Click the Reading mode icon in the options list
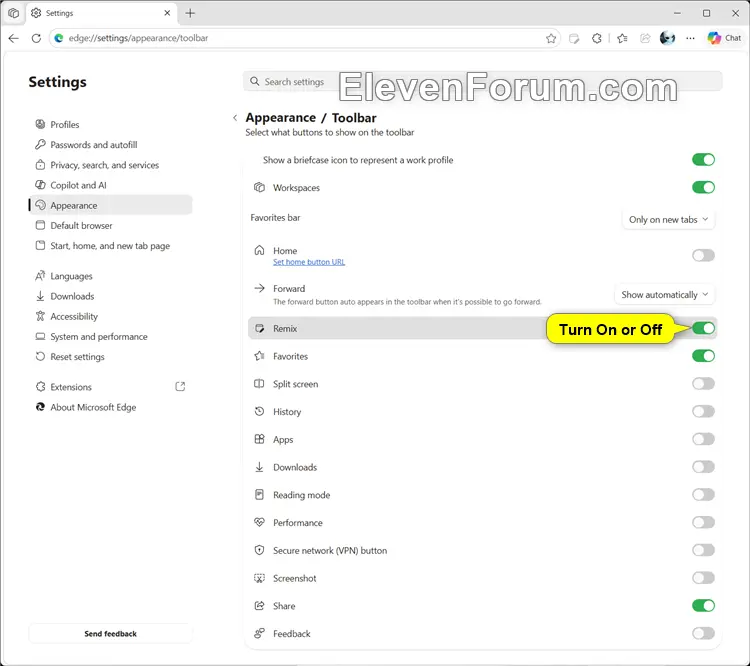Viewport: 750px width, 666px height. tap(259, 495)
